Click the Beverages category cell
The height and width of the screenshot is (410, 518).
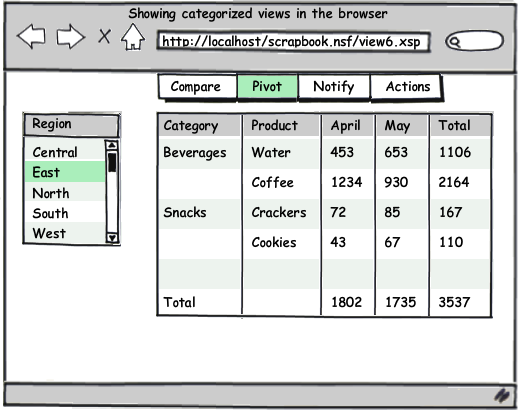tap(199, 153)
